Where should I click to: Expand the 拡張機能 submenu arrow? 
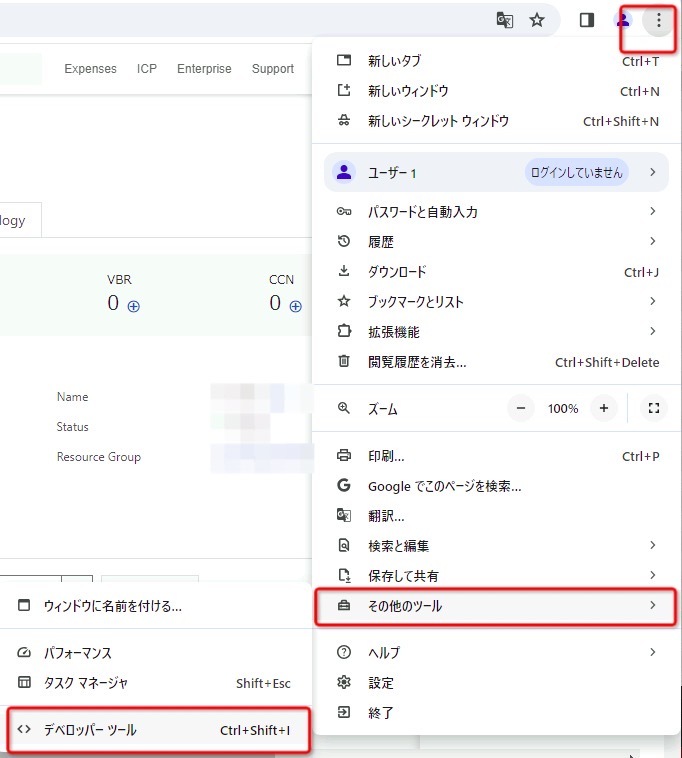click(x=653, y=331)
